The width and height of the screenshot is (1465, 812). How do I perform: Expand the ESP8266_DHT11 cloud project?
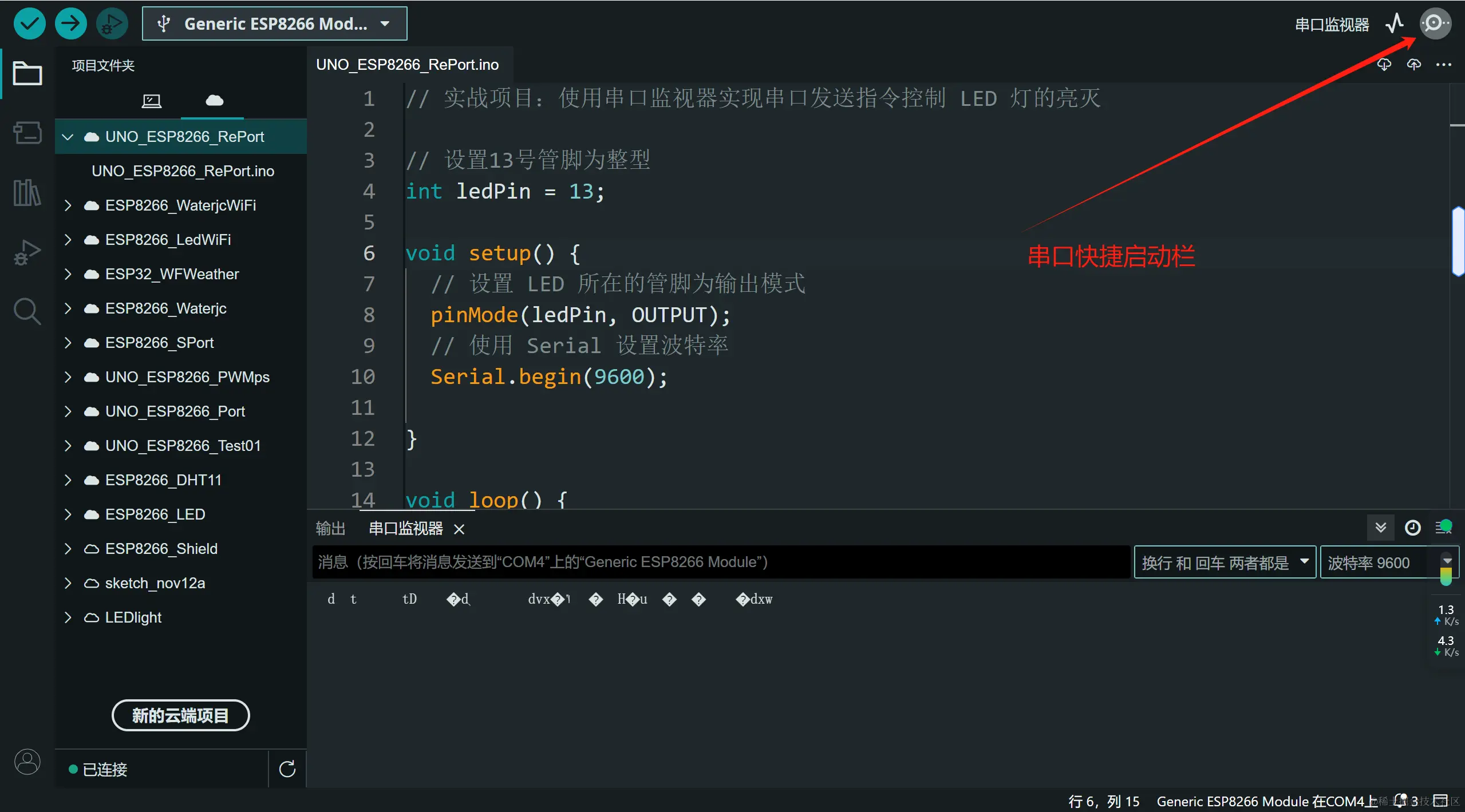point(68,480)
